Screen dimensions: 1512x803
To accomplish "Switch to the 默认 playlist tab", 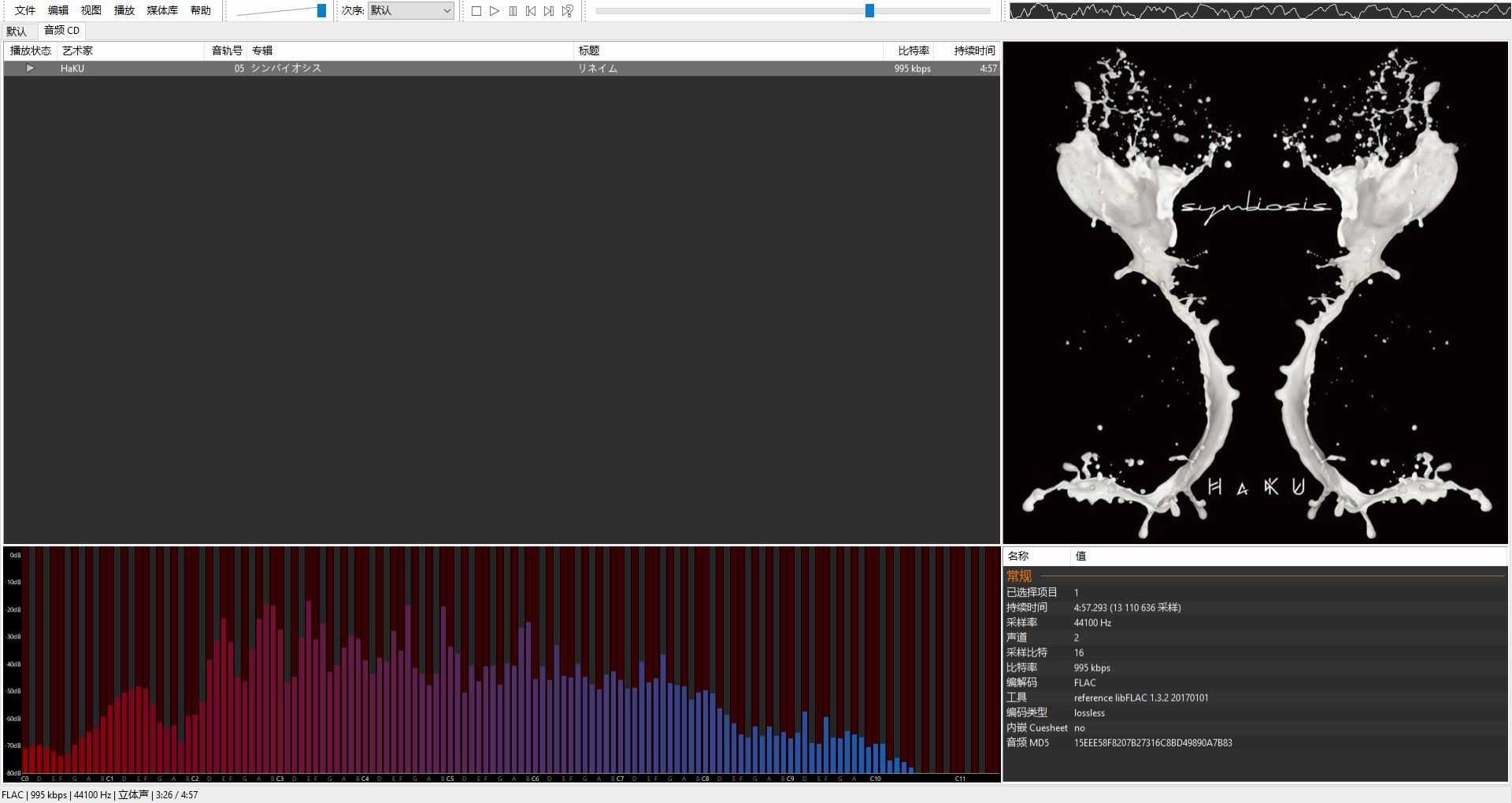I will click(17, 31).
